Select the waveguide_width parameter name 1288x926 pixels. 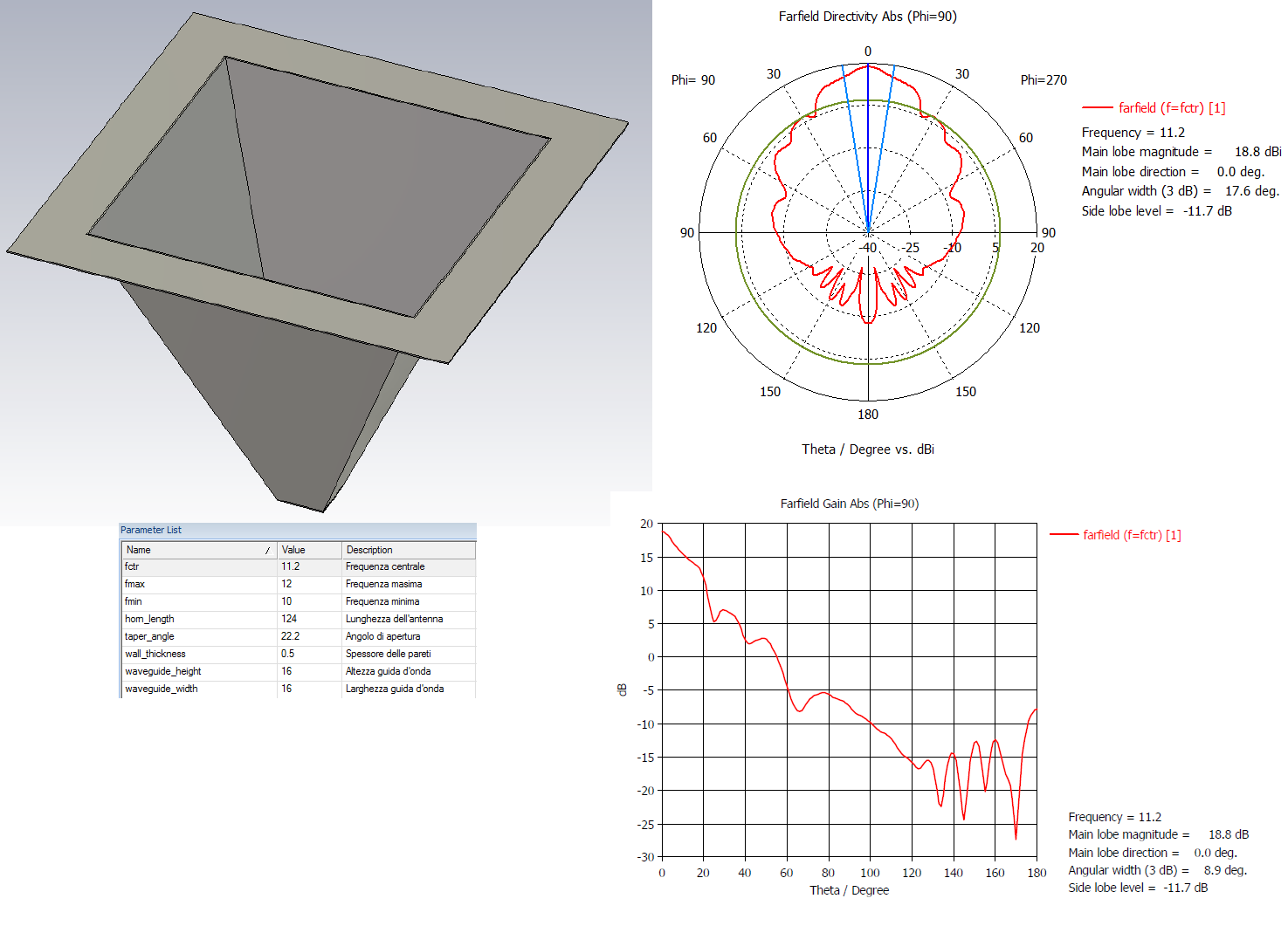coord(161,689)
